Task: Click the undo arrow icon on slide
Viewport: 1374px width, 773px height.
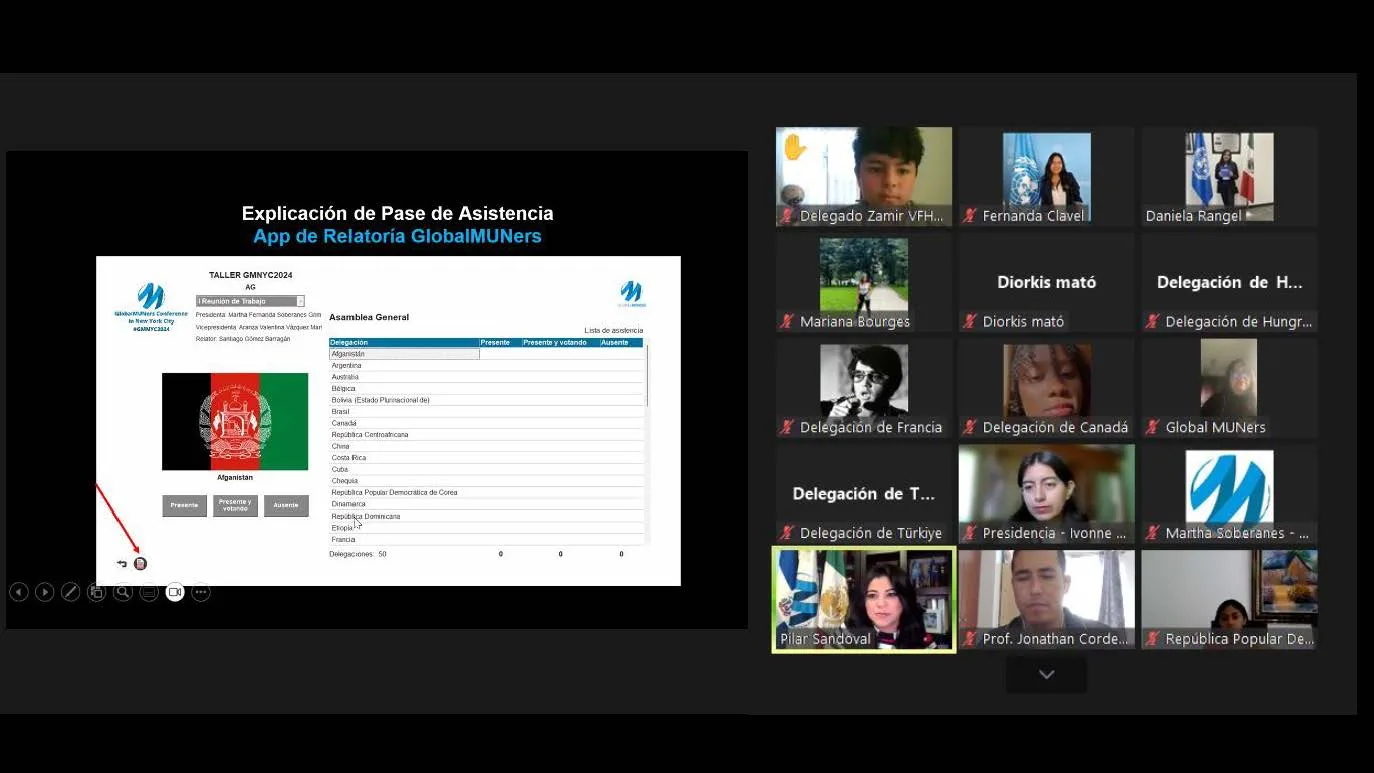Action: [x=122, y=564]
